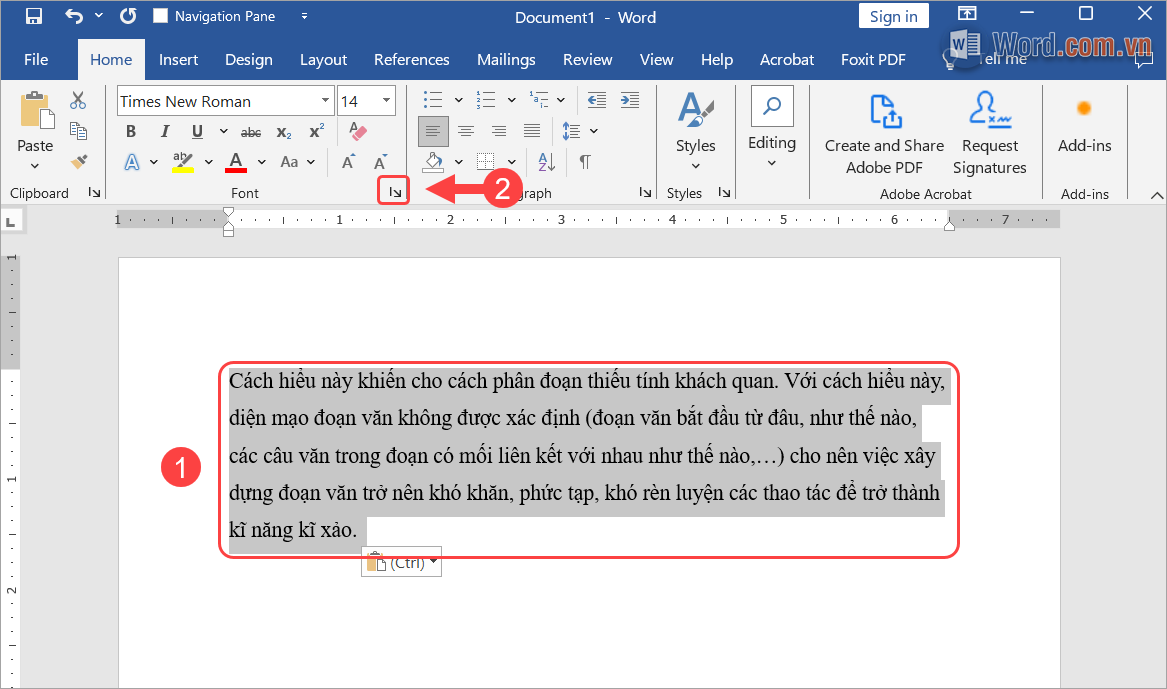The image size is (1167, 689).
Task: Cut the selection with scissors icon
Action: coord(77,100)
